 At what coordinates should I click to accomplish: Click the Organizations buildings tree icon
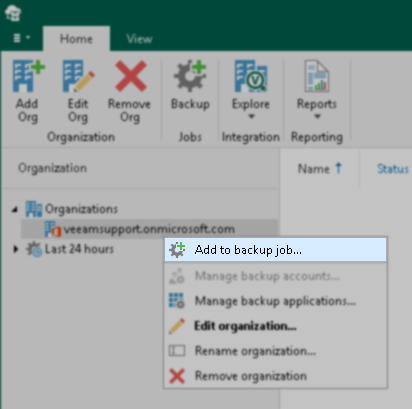(x=34, y=209)
